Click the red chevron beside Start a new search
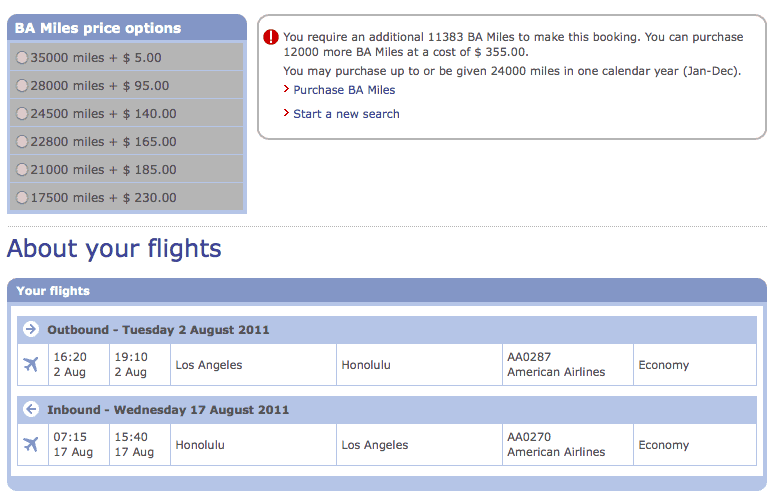This screenshot has height=502, width=775. (287, 114)
